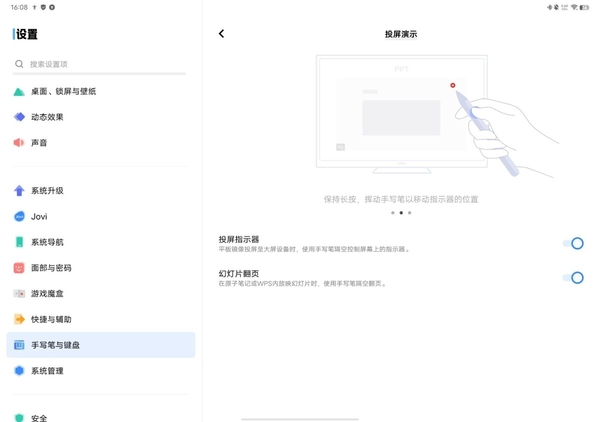600x422 pixels.
Task: Click 幻灯片翻页 description text
Action: pos(302,284)
